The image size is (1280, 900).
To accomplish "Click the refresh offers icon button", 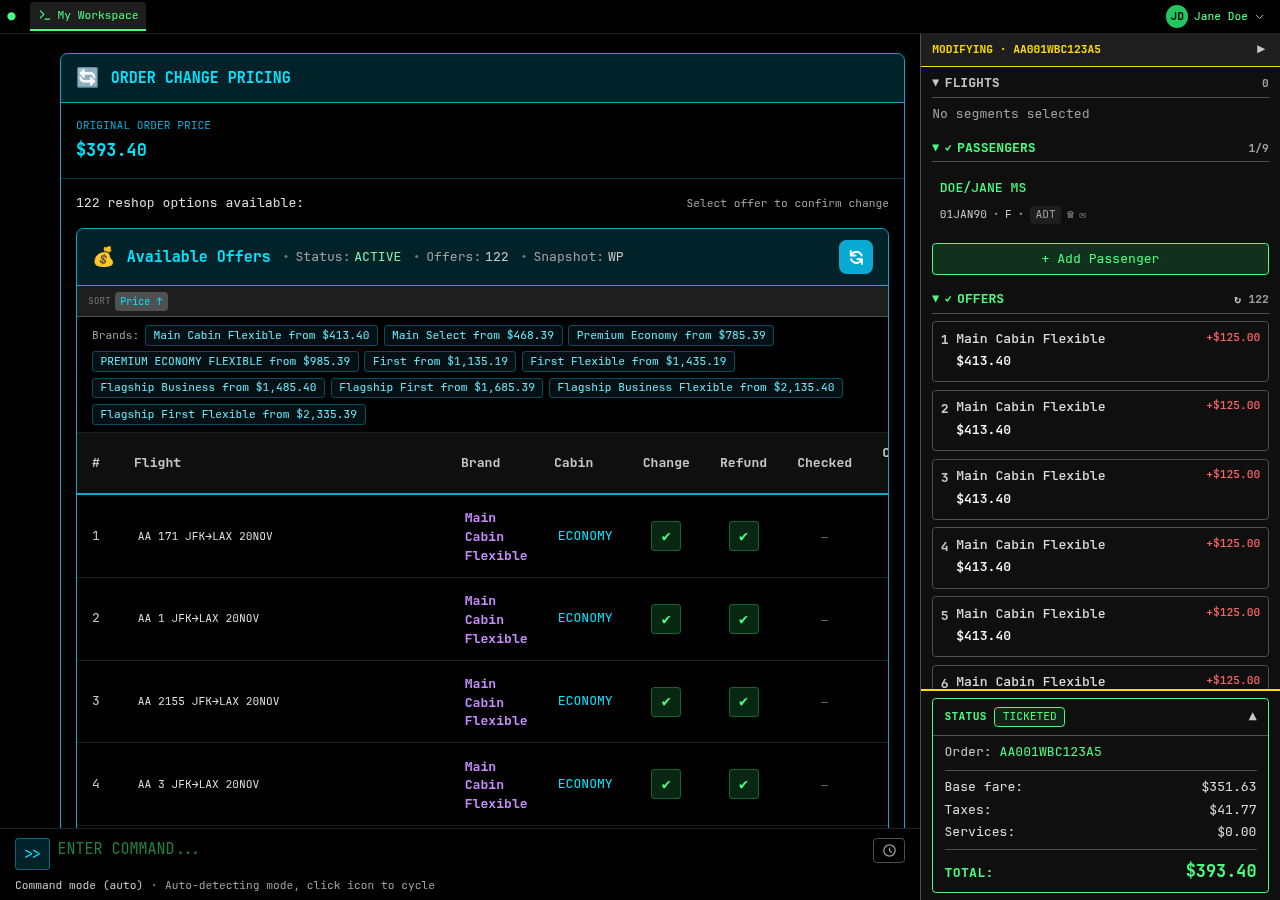I will [856, 257].
